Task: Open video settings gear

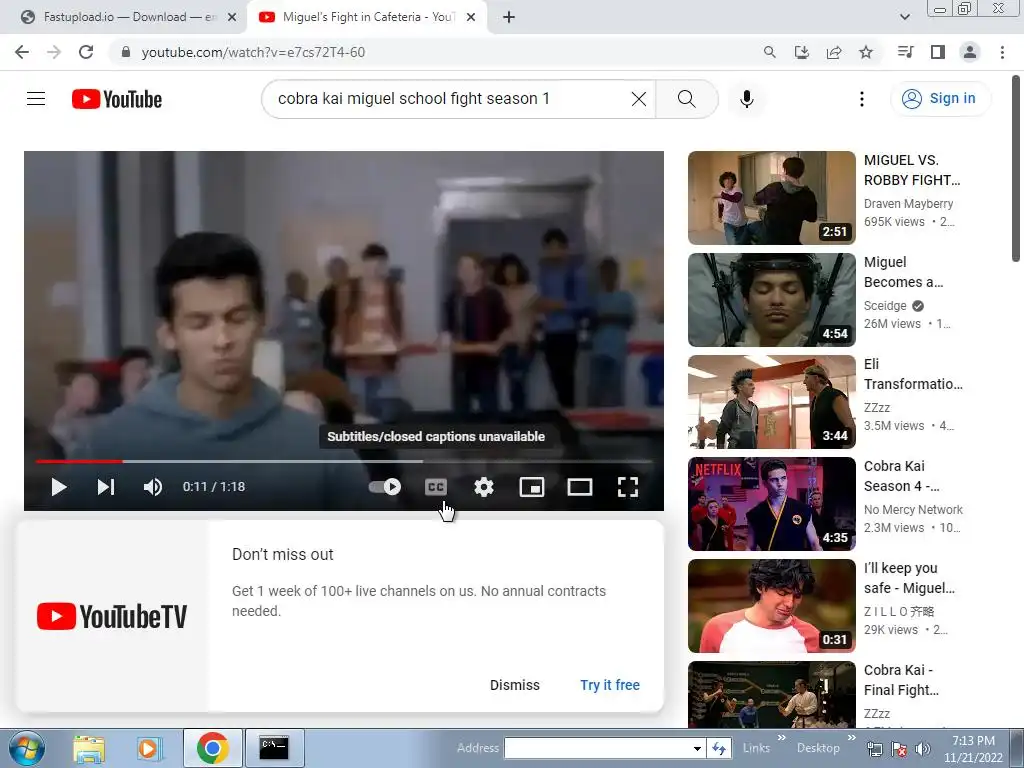Action: point(484,487)
